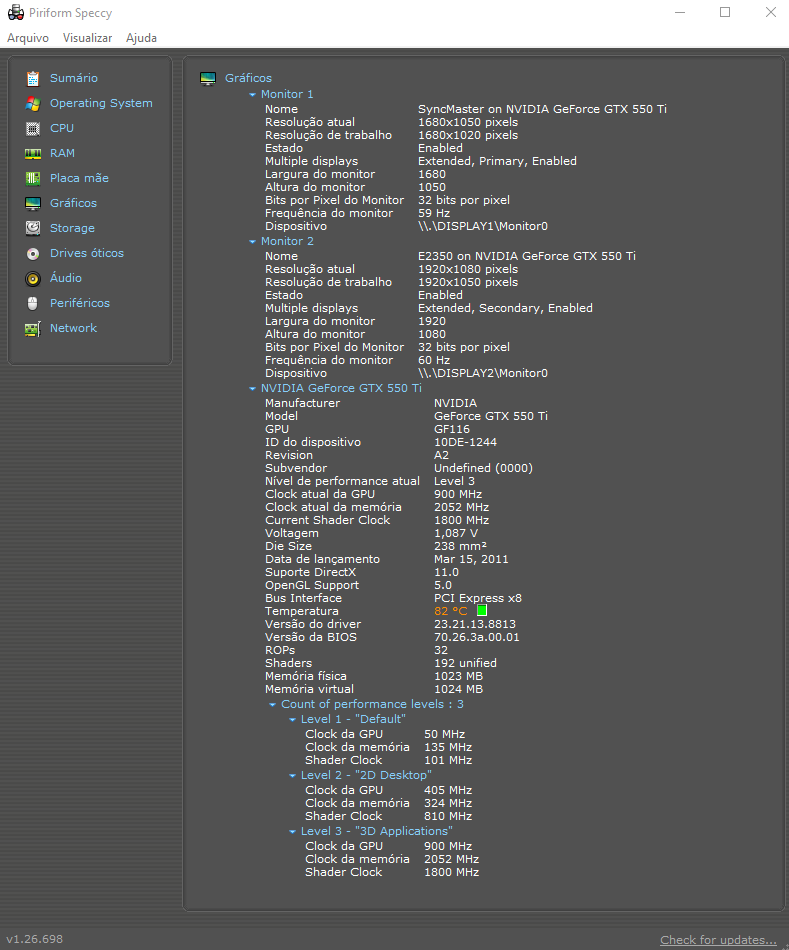Screen dimensions: 789x950
Task: Click the green temperature indicator square
Action: pyautogui.click(x=481, y=611)
